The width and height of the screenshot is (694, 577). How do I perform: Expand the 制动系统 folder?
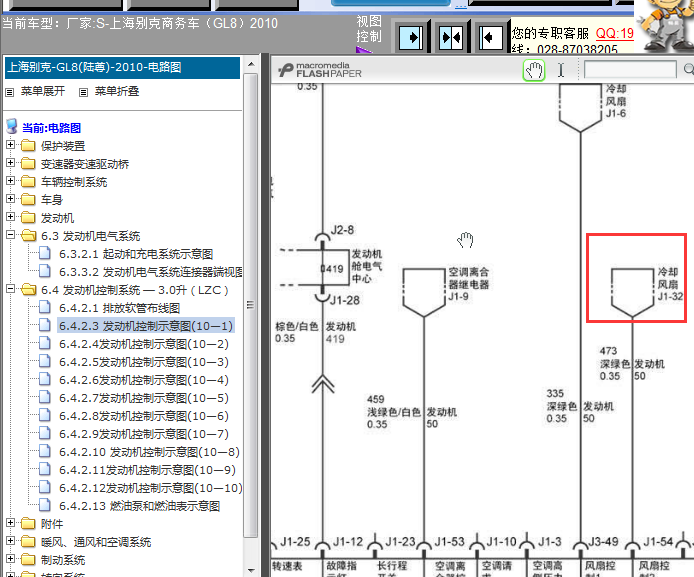coord(10,559)
